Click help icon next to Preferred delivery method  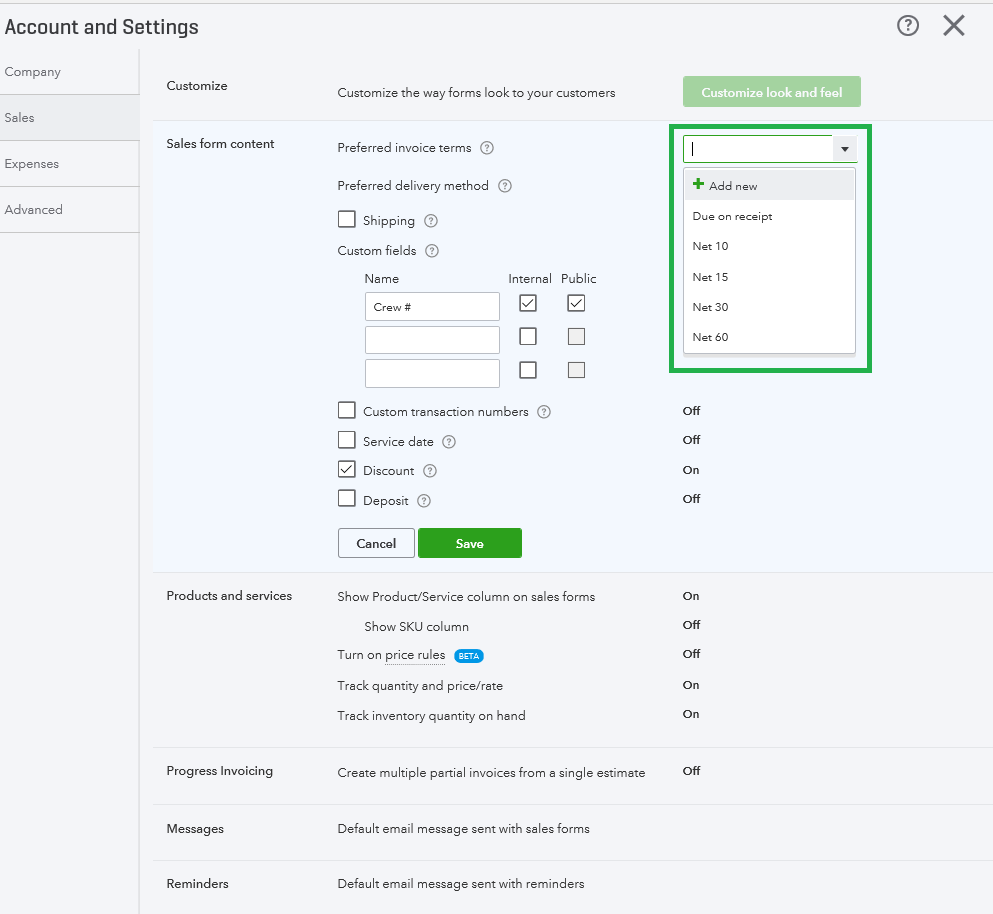(505, 186)
